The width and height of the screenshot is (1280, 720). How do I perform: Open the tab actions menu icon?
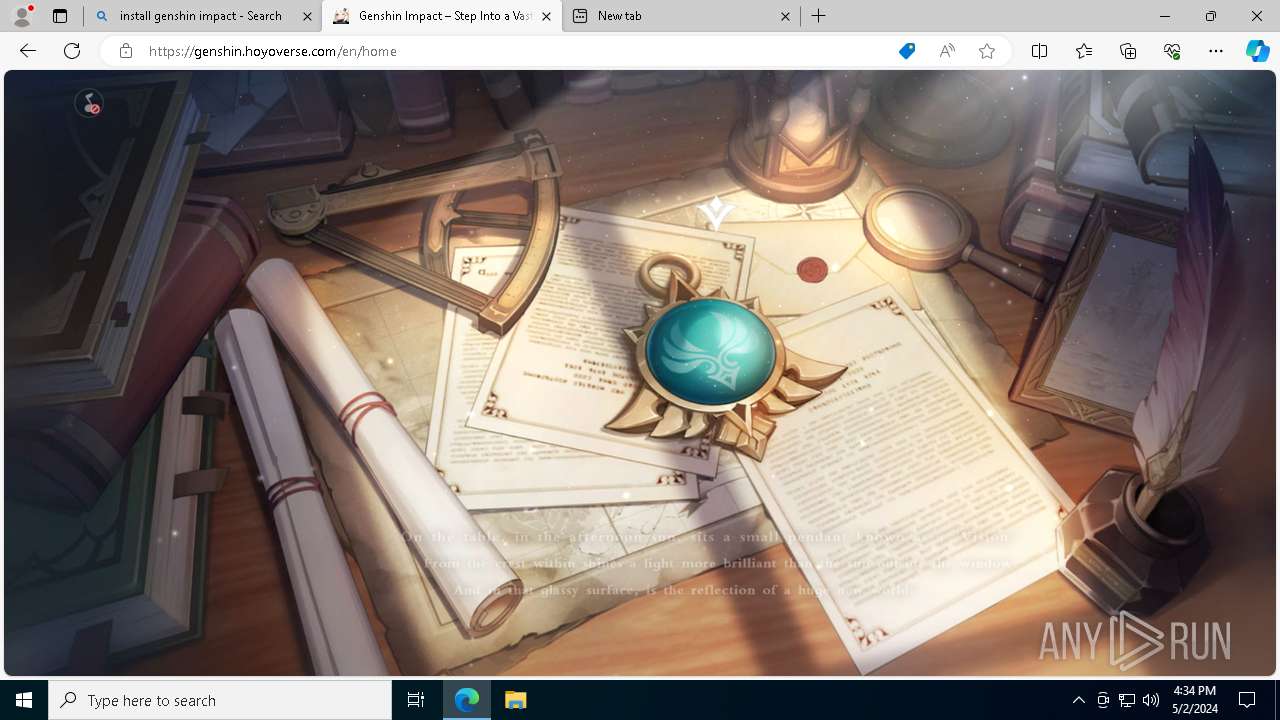(x=60, y=16)
